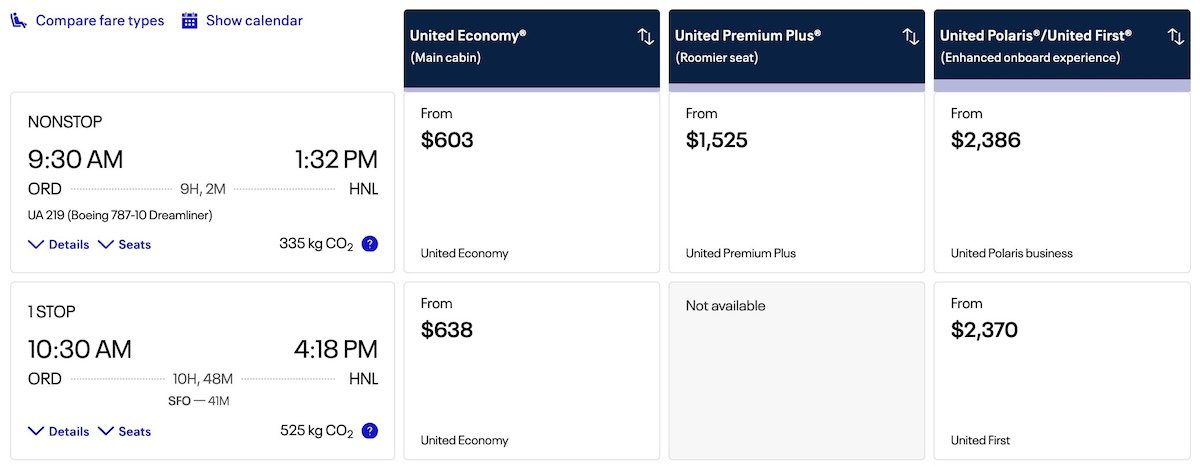
Task: Open CO2 info icon for 1-stop flight
Action: tap(370, 431)
